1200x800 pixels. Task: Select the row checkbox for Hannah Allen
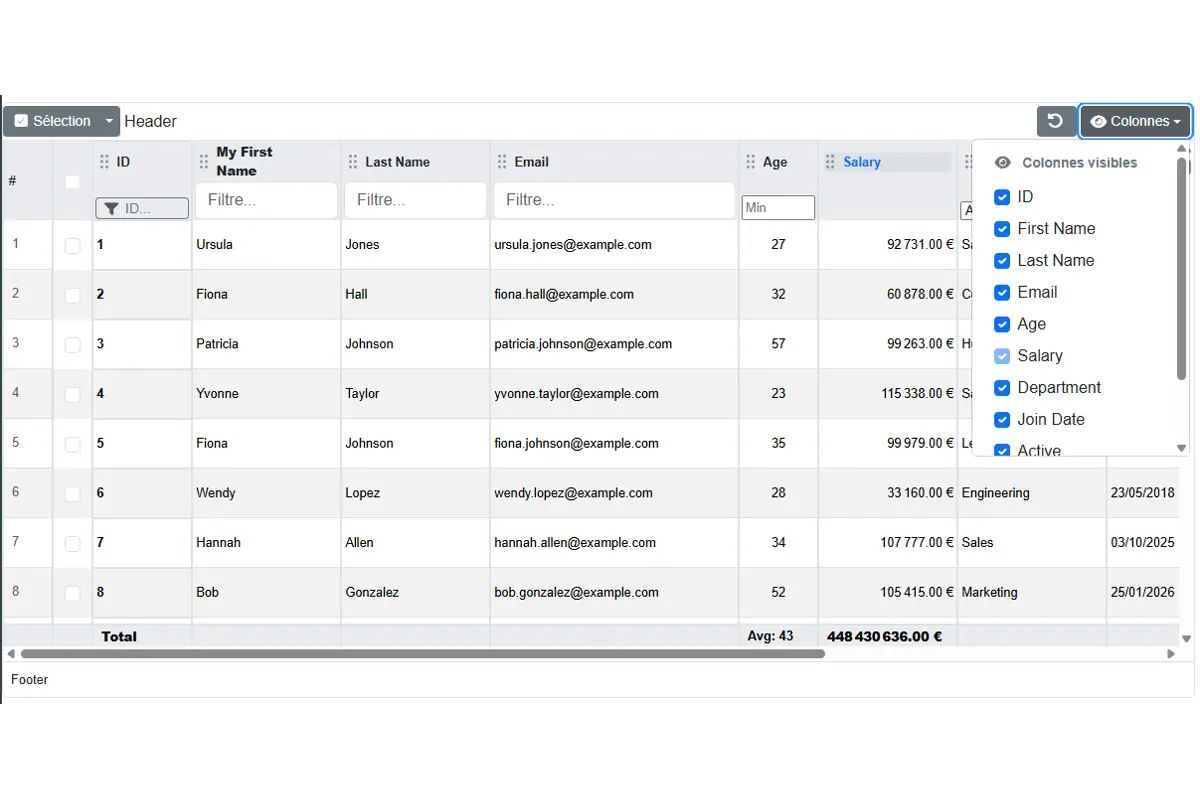point(72,543)
